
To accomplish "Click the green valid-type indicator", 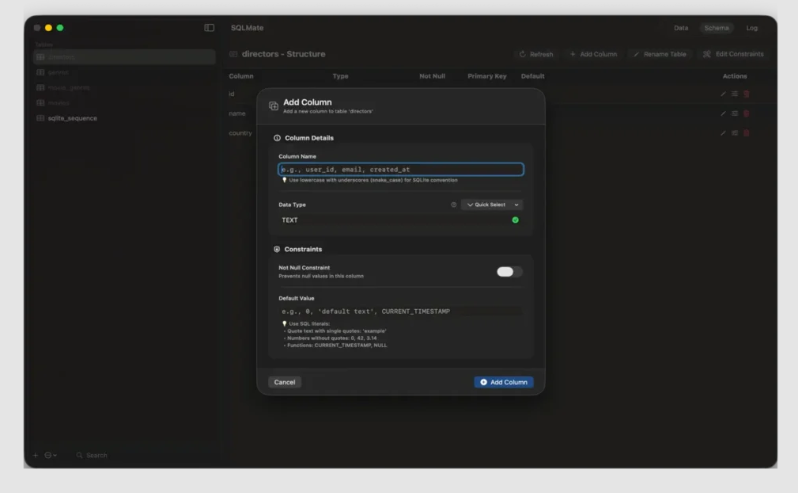I will (515, 220).
